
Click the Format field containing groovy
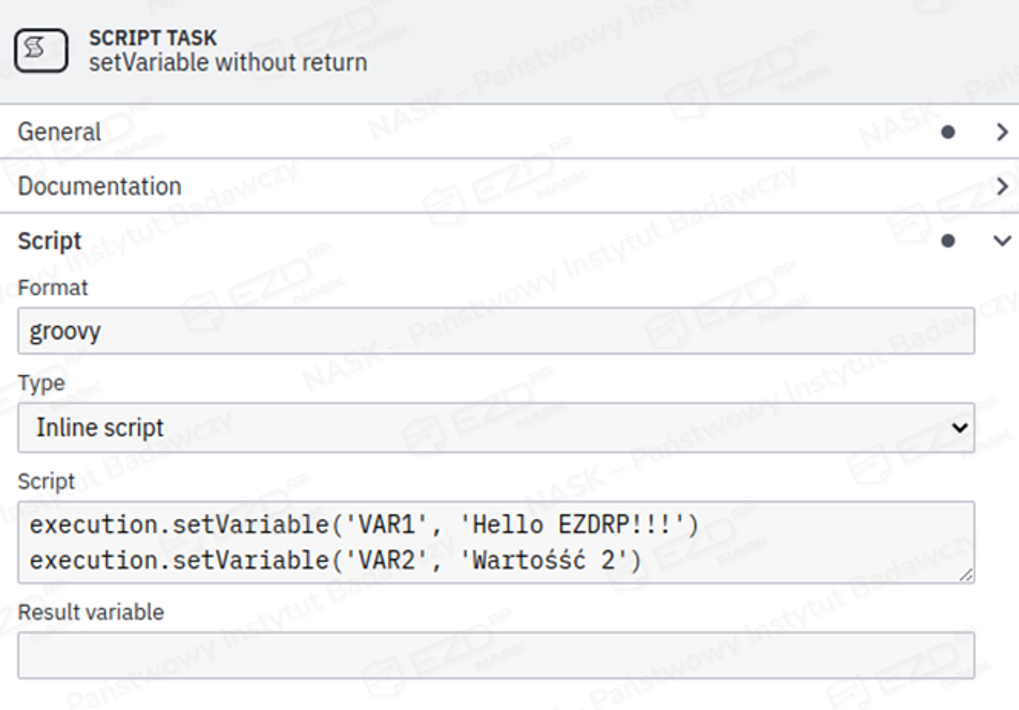point(495,331)
